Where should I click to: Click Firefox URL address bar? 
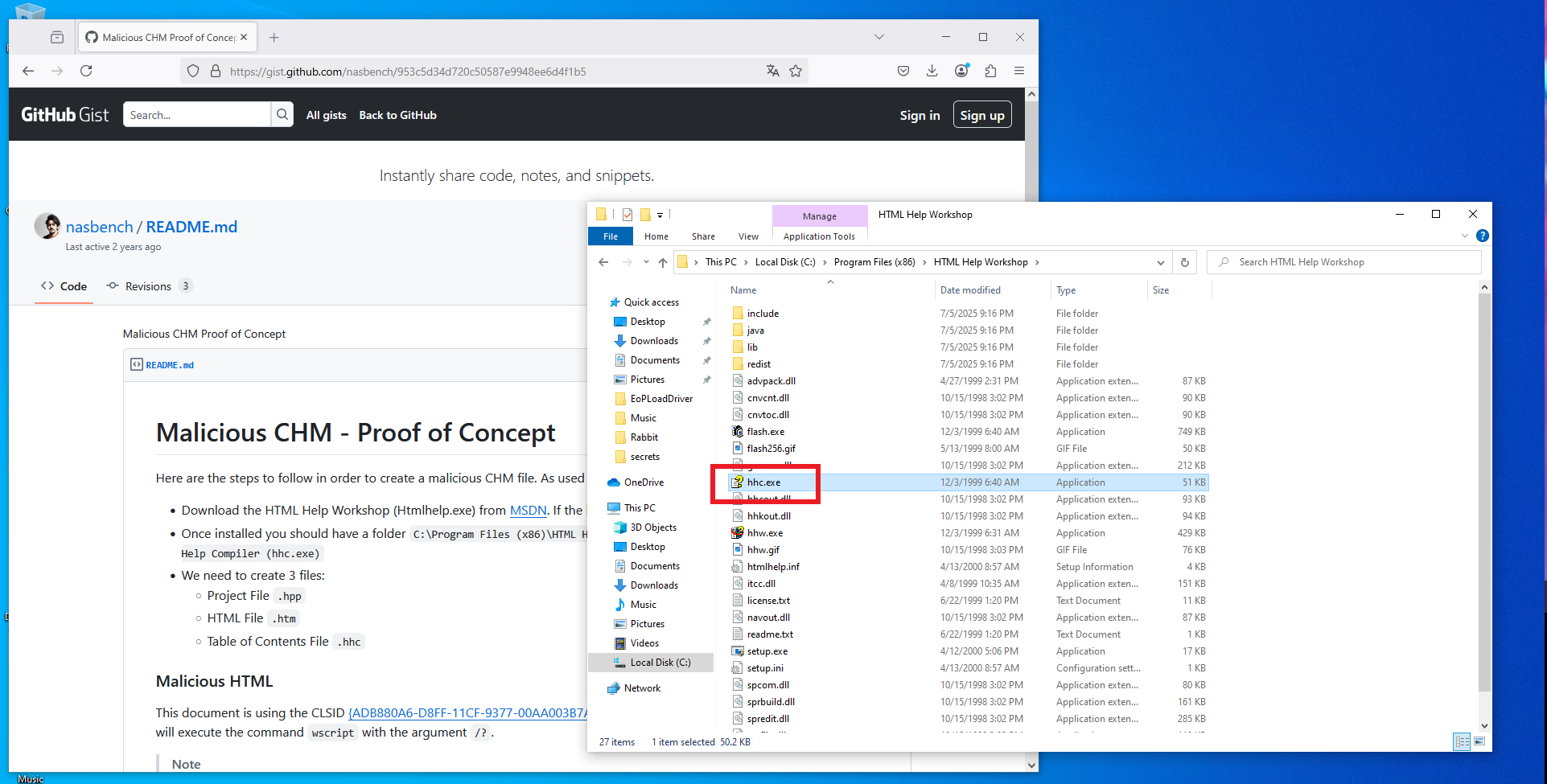coord(495,71)
